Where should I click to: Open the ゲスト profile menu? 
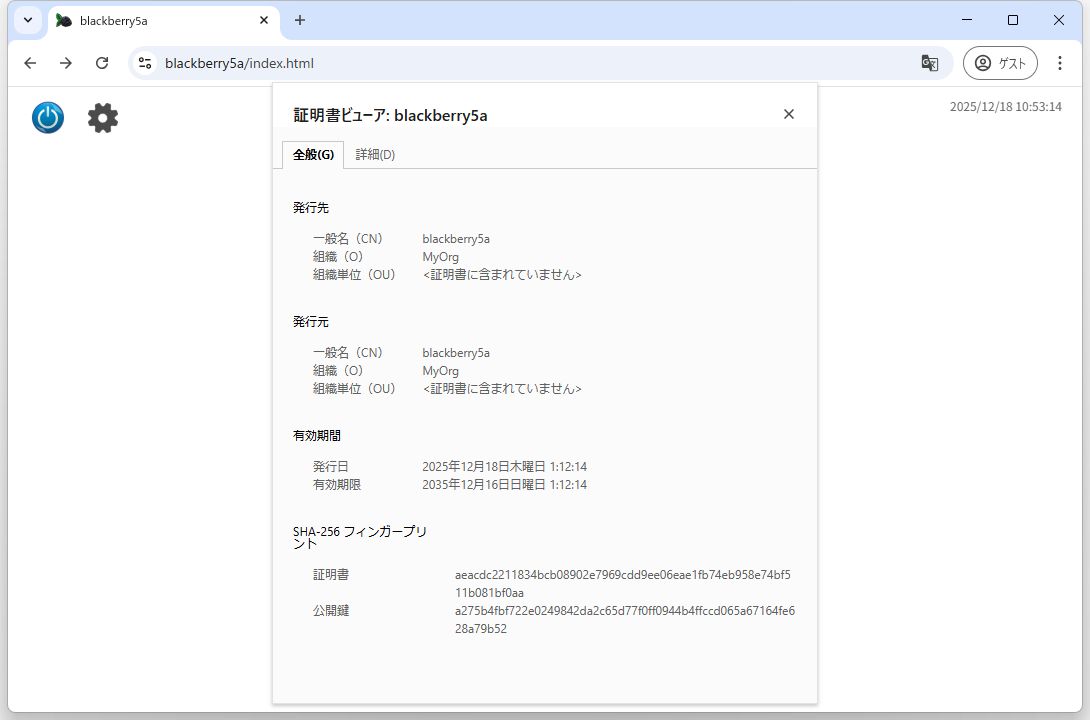[999, 62]
